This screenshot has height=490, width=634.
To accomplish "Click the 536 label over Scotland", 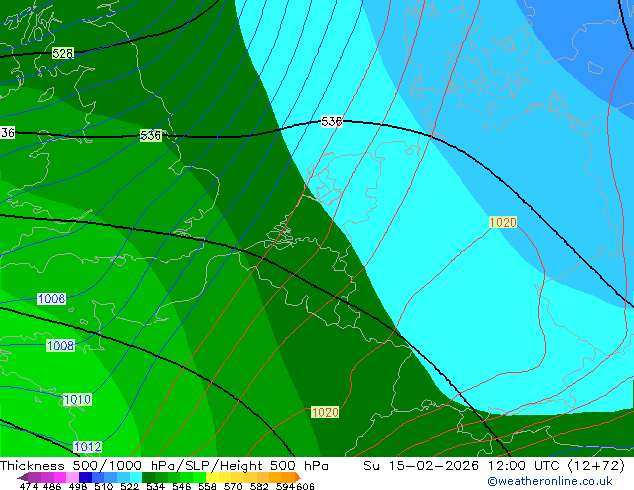I will (151, 135).
